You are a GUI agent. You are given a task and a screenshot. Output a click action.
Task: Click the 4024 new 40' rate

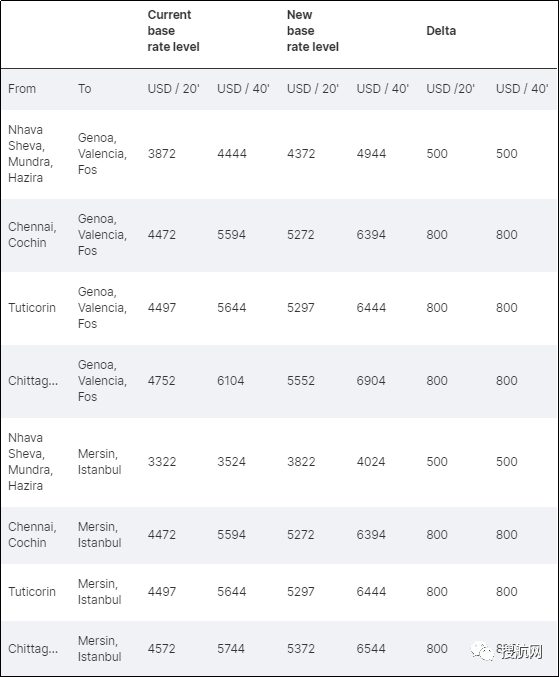coord(371,462)
